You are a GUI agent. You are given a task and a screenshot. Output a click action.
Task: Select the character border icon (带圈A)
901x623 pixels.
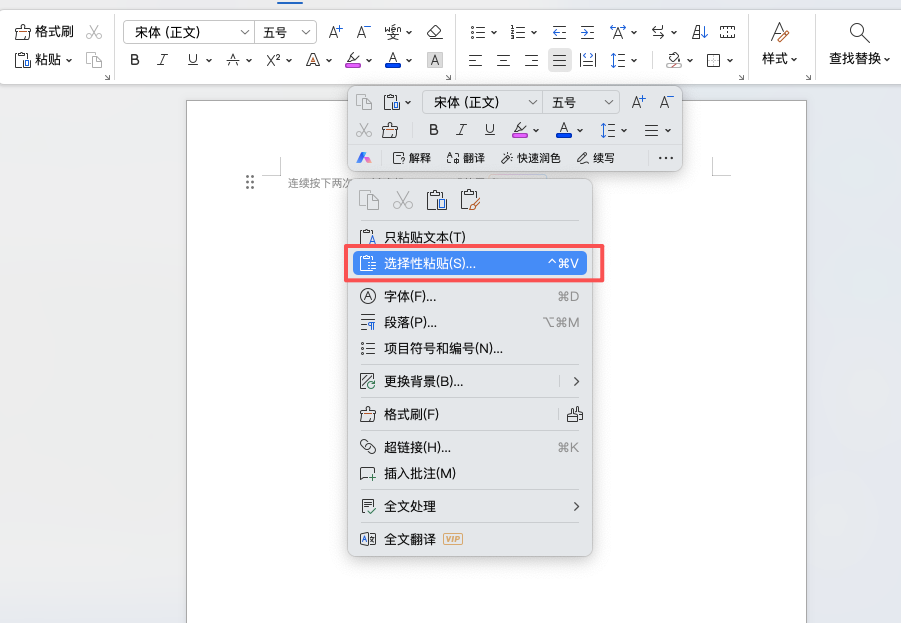pos(434,60)
